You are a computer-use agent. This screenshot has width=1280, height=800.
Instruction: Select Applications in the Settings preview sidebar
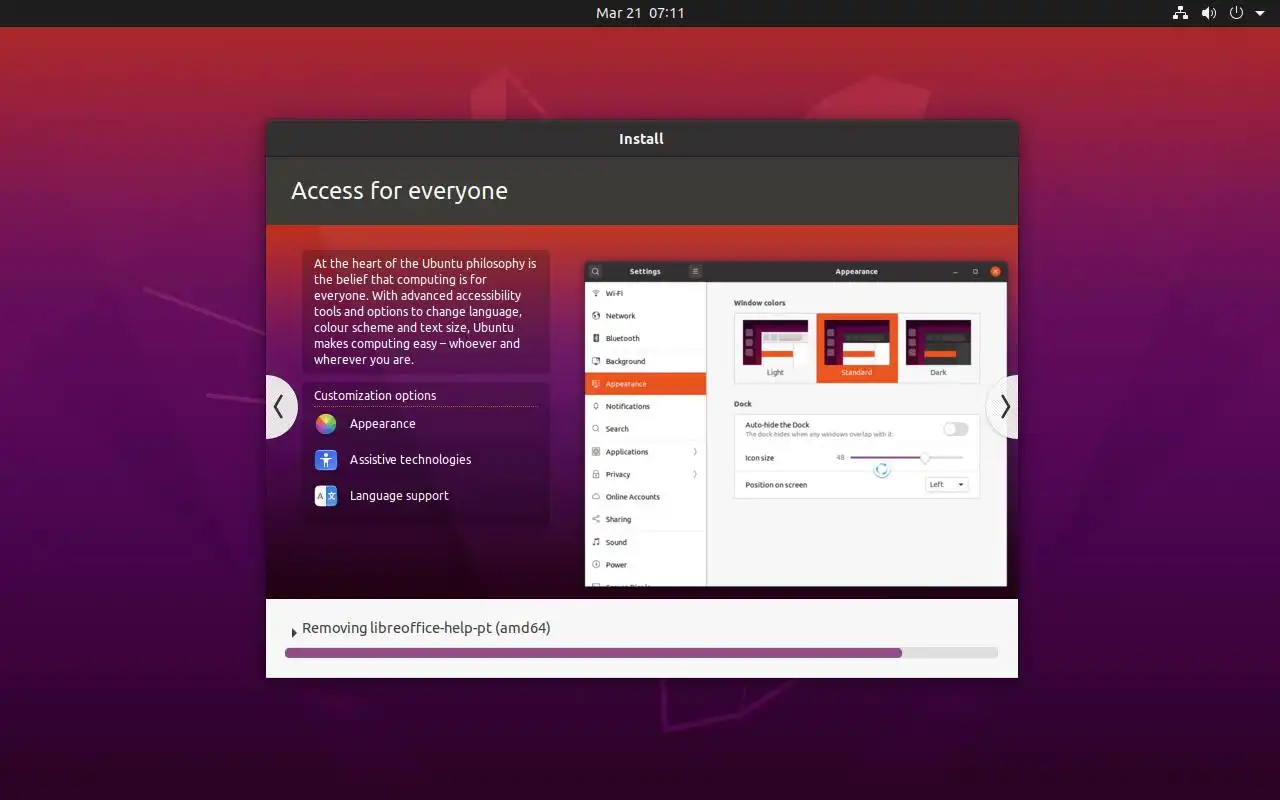pos(645,452)
